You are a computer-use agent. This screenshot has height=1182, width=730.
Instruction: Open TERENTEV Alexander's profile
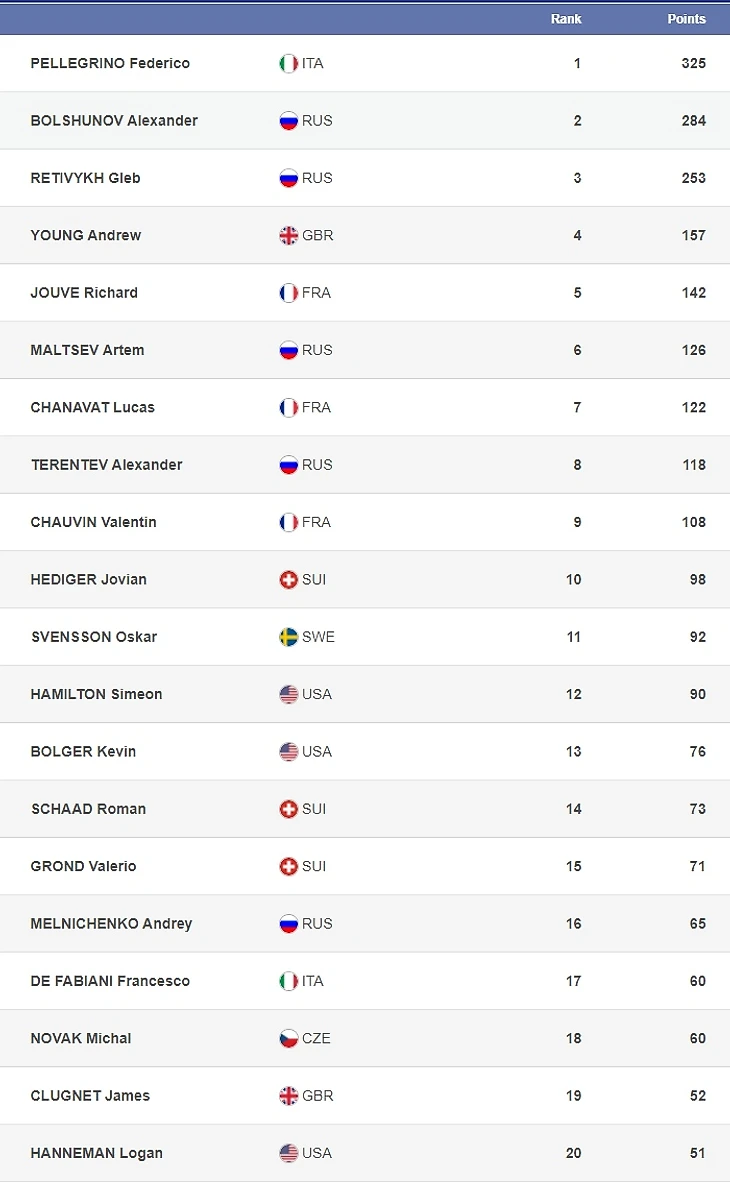coord(106,465)
